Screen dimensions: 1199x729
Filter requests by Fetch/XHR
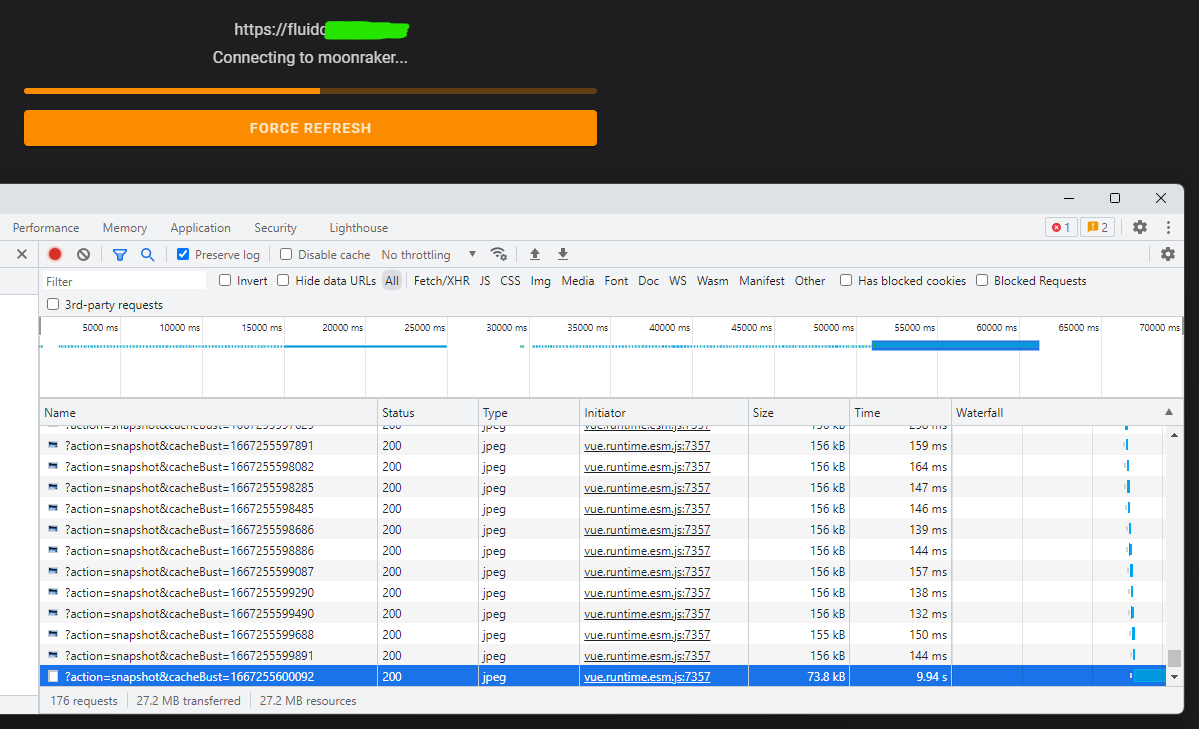point(441,281)
